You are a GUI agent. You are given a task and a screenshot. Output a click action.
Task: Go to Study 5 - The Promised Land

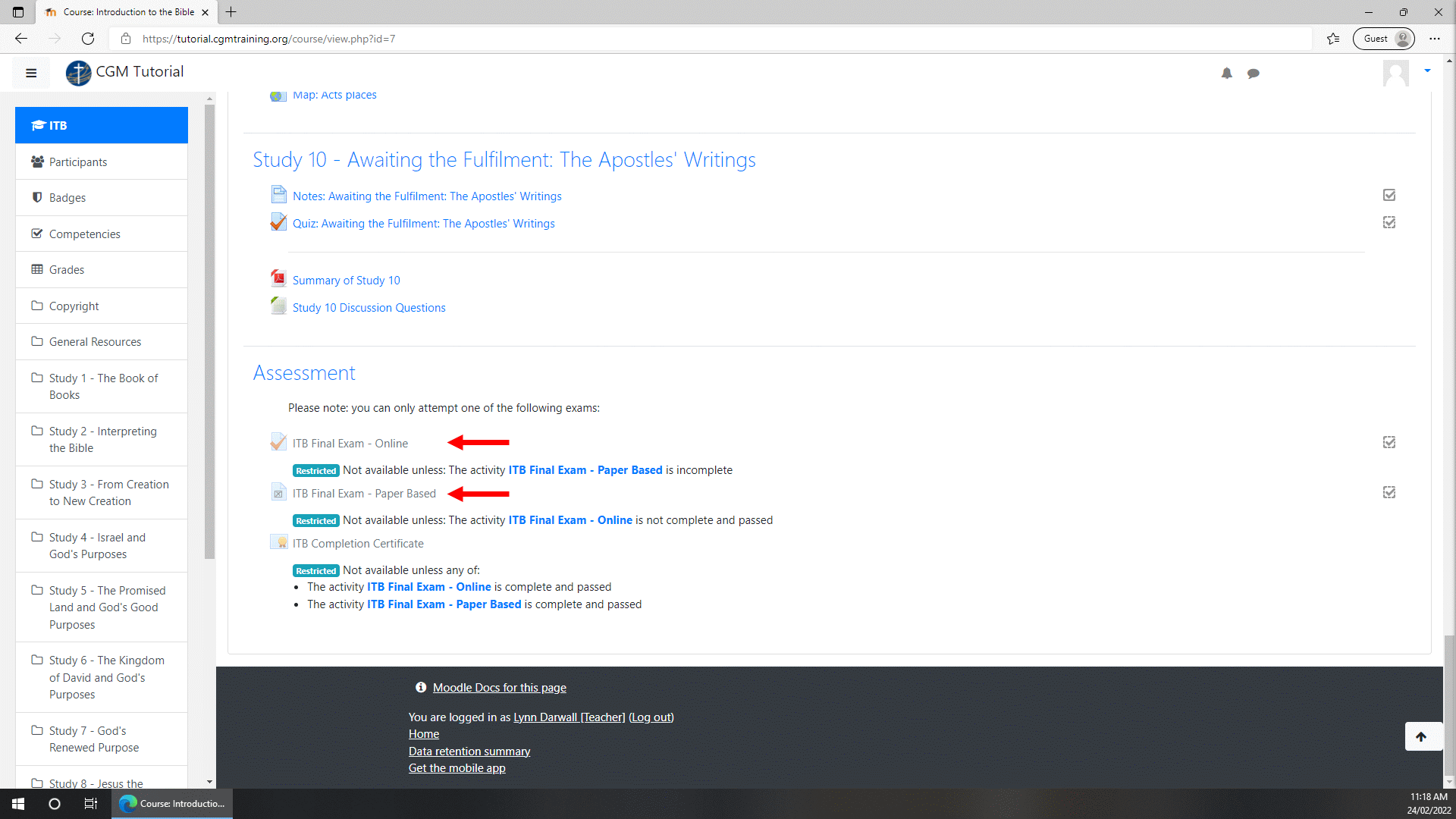(x=102, y=607)
